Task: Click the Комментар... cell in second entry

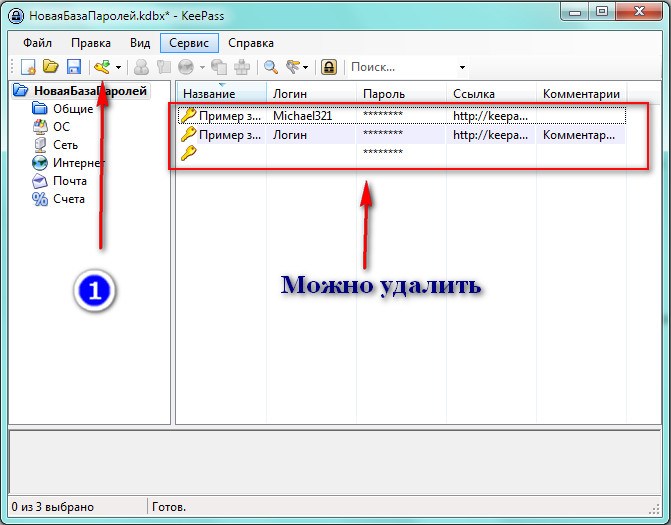Action: pos(579,135)
